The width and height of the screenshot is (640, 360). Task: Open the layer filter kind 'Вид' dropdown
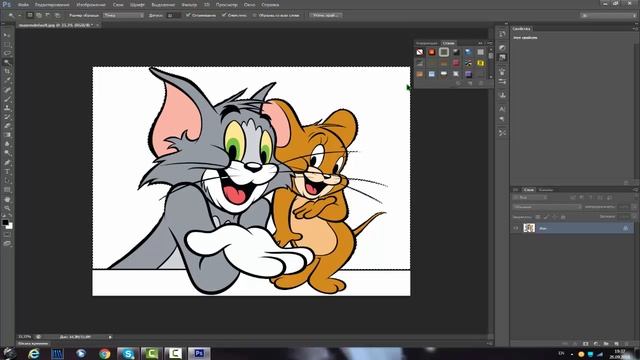[x=530, y=198]
